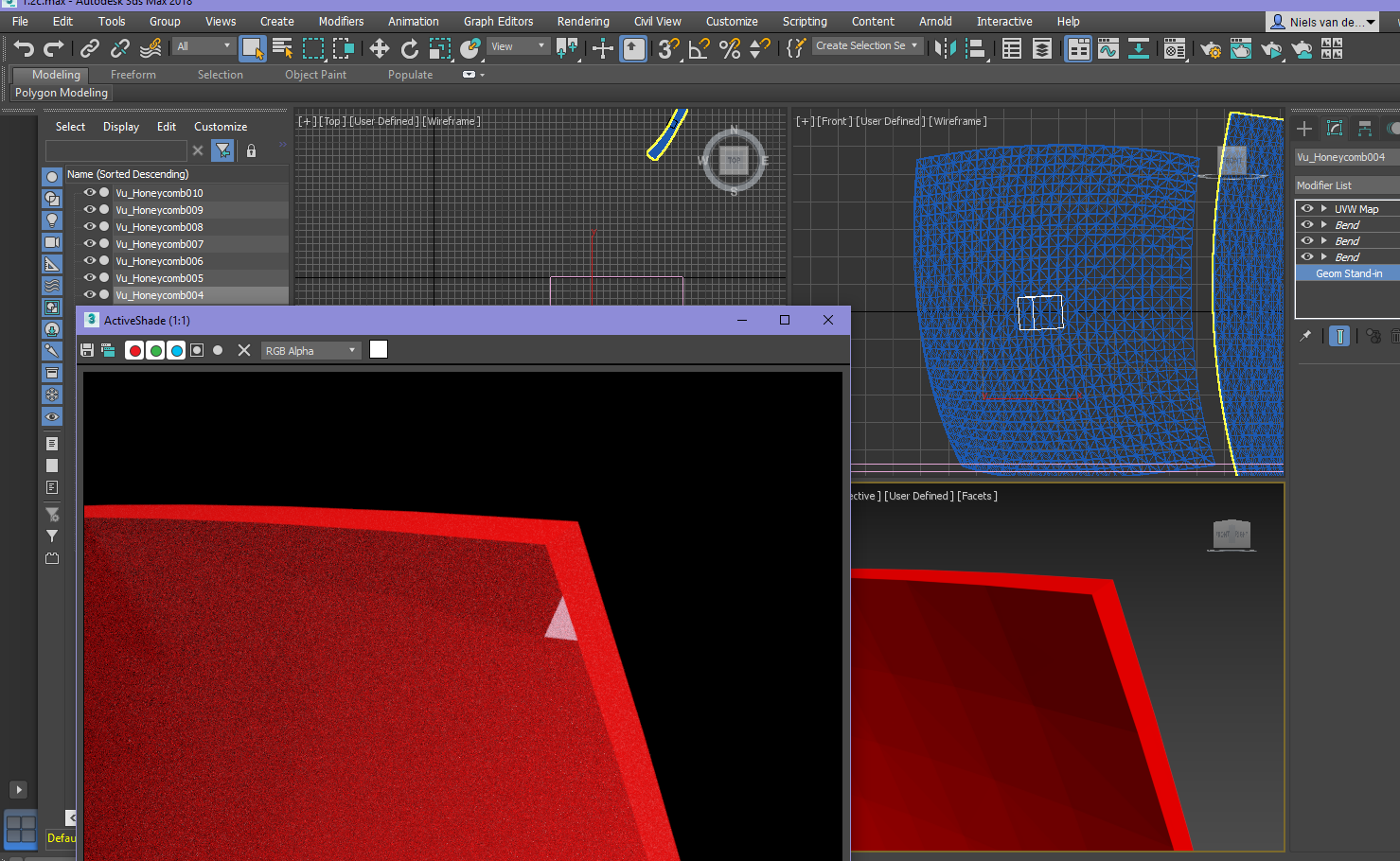
Task: Open the Rendering menu
Action: tap(582, 21)
